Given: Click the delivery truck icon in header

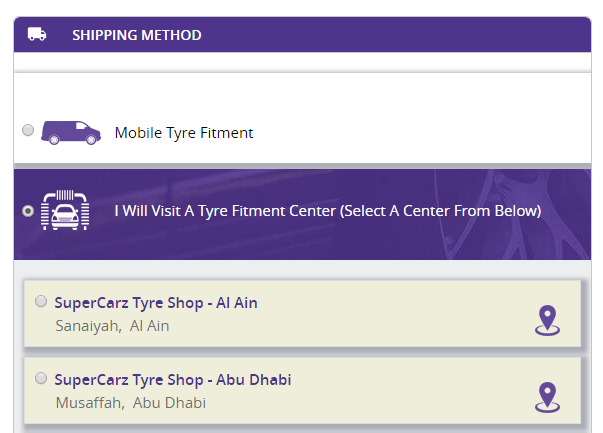Looking at the screenshot, I should pos(37,34).
